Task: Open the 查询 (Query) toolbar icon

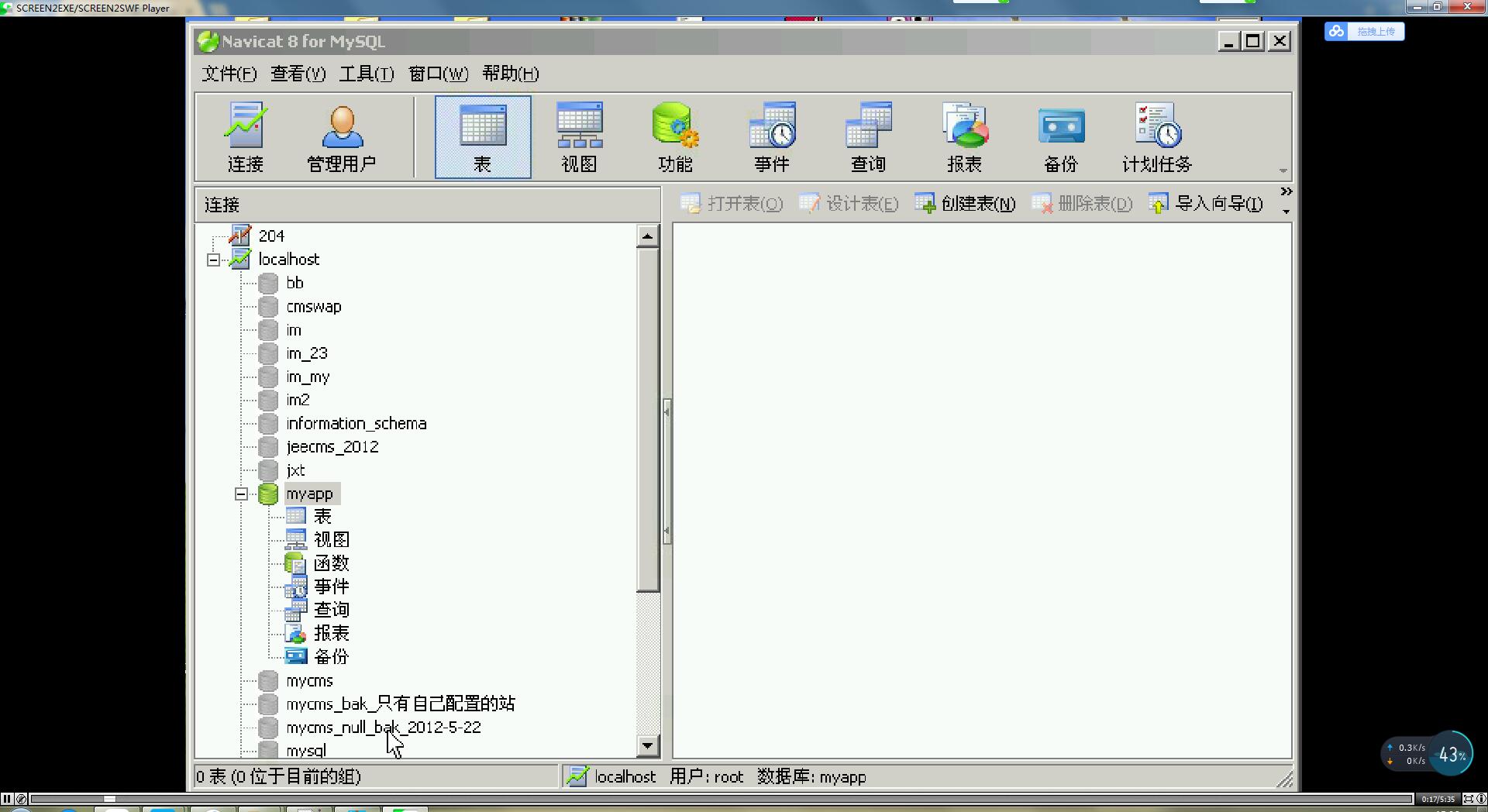Action: (x=868, y=137)
